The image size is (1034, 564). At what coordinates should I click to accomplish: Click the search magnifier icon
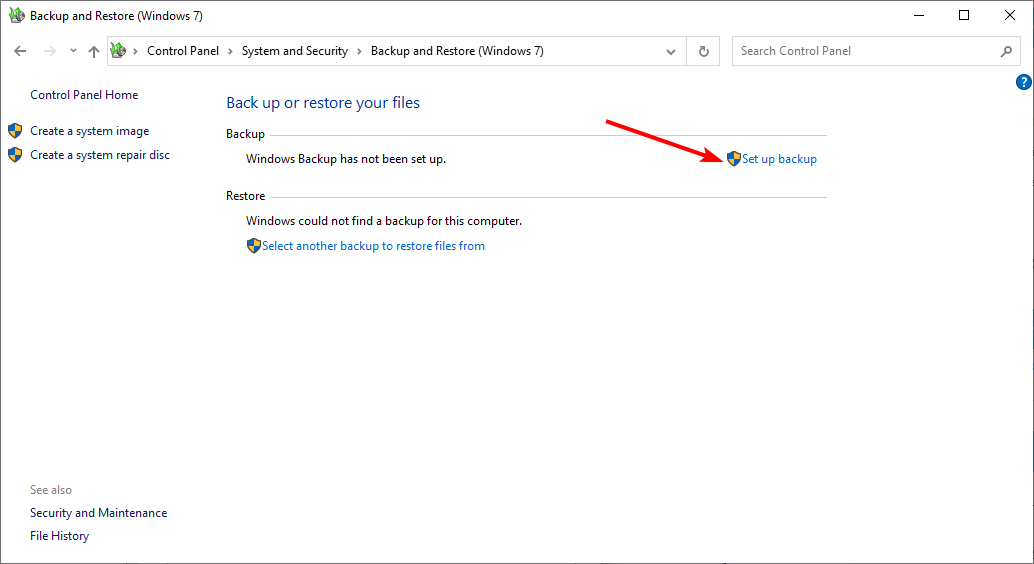[x=1006, y=51]
